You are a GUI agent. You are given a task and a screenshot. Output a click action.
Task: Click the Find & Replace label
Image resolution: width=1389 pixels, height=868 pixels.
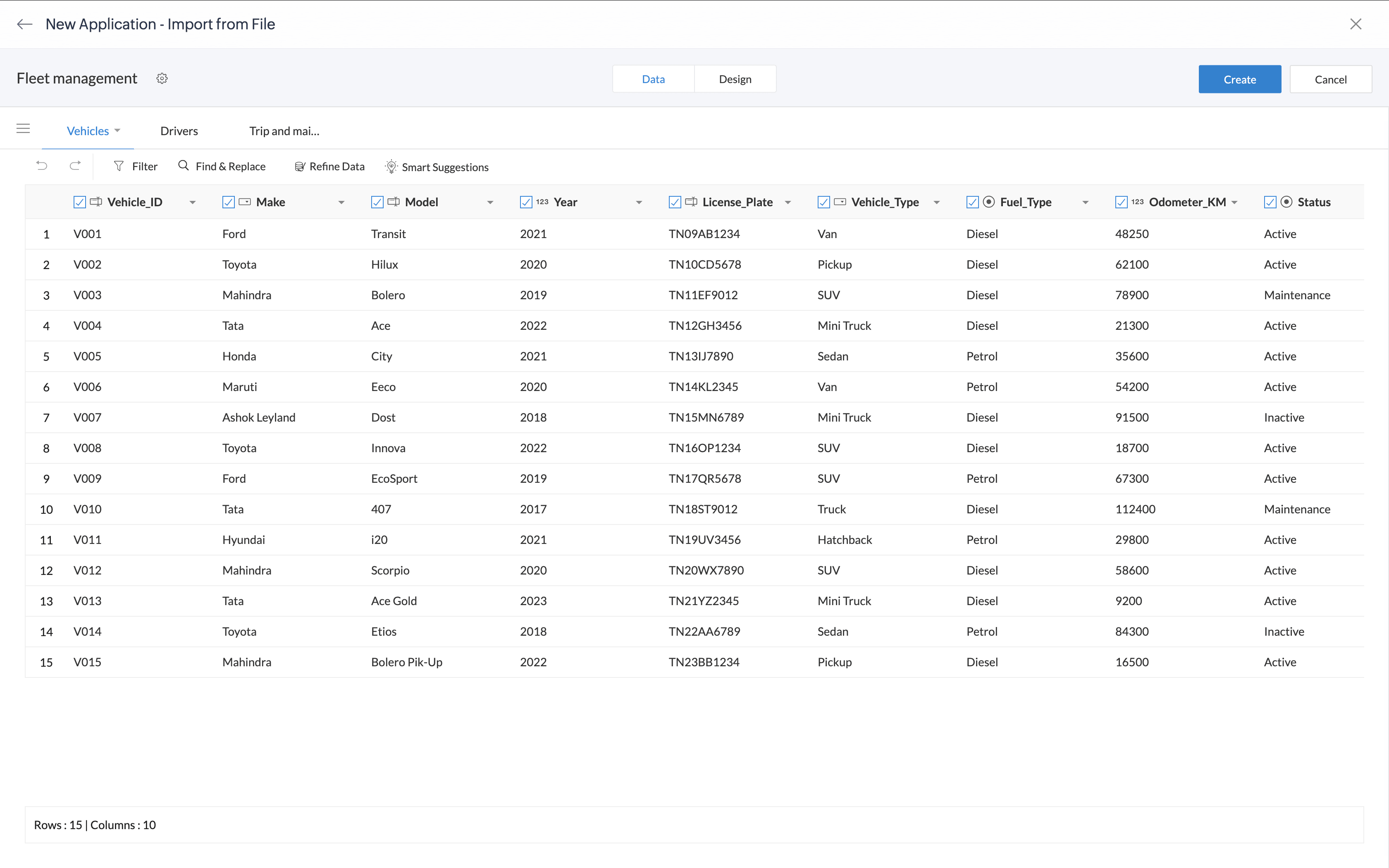click(231, 167)
